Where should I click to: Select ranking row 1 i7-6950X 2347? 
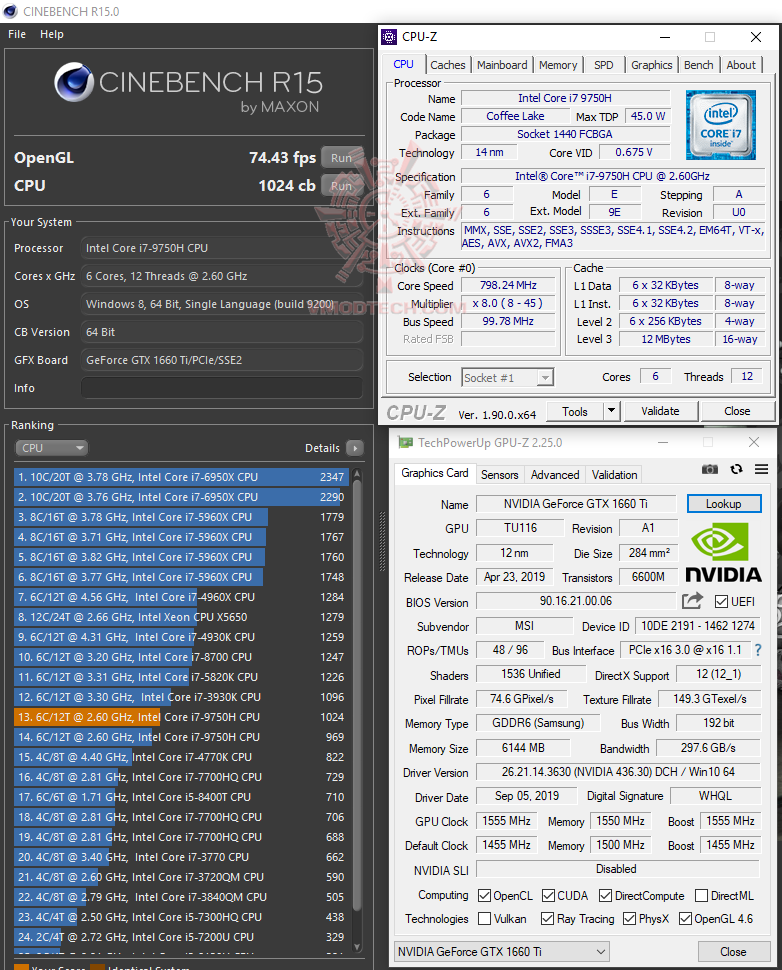click(x=181, y=477)
